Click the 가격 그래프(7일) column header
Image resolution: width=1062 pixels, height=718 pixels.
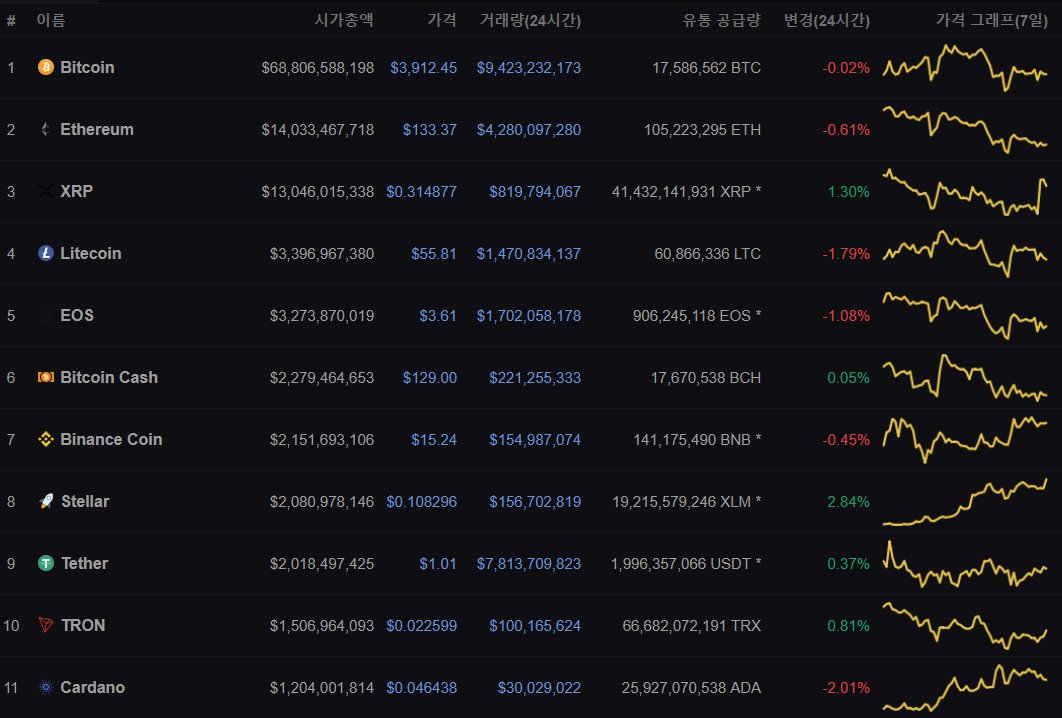(x=992, y=20)
